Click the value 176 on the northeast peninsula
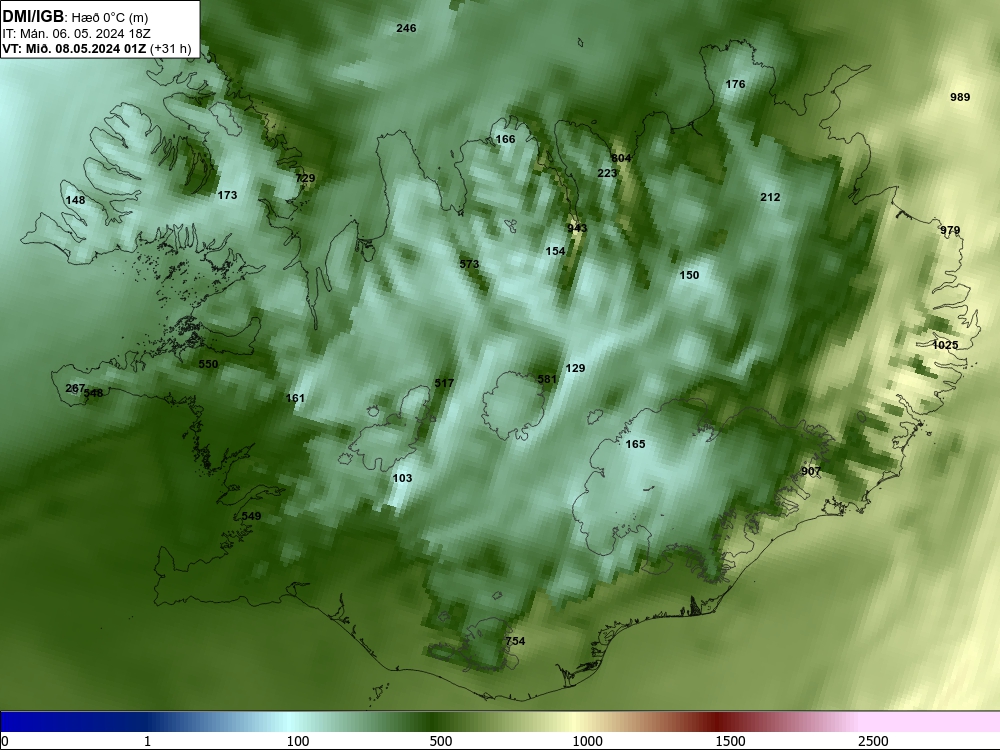 coord(735,84)
